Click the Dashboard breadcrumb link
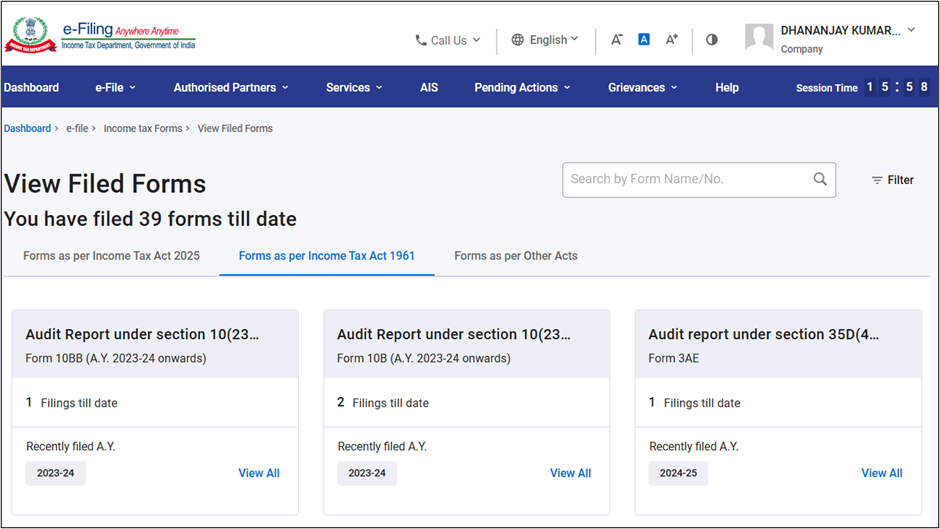Image resolution: width=940 pixels, height=529 pixels. point(27,128)
